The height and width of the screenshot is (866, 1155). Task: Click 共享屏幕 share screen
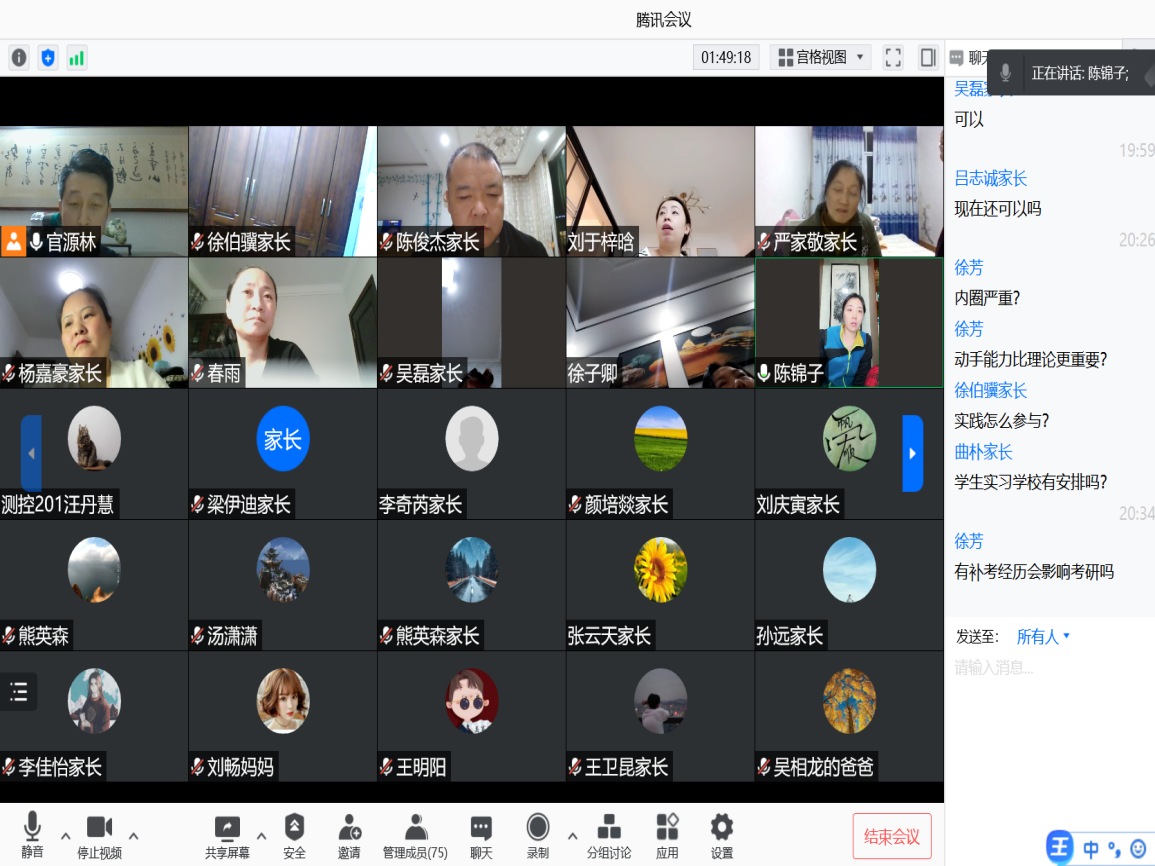tap(227, 835)
